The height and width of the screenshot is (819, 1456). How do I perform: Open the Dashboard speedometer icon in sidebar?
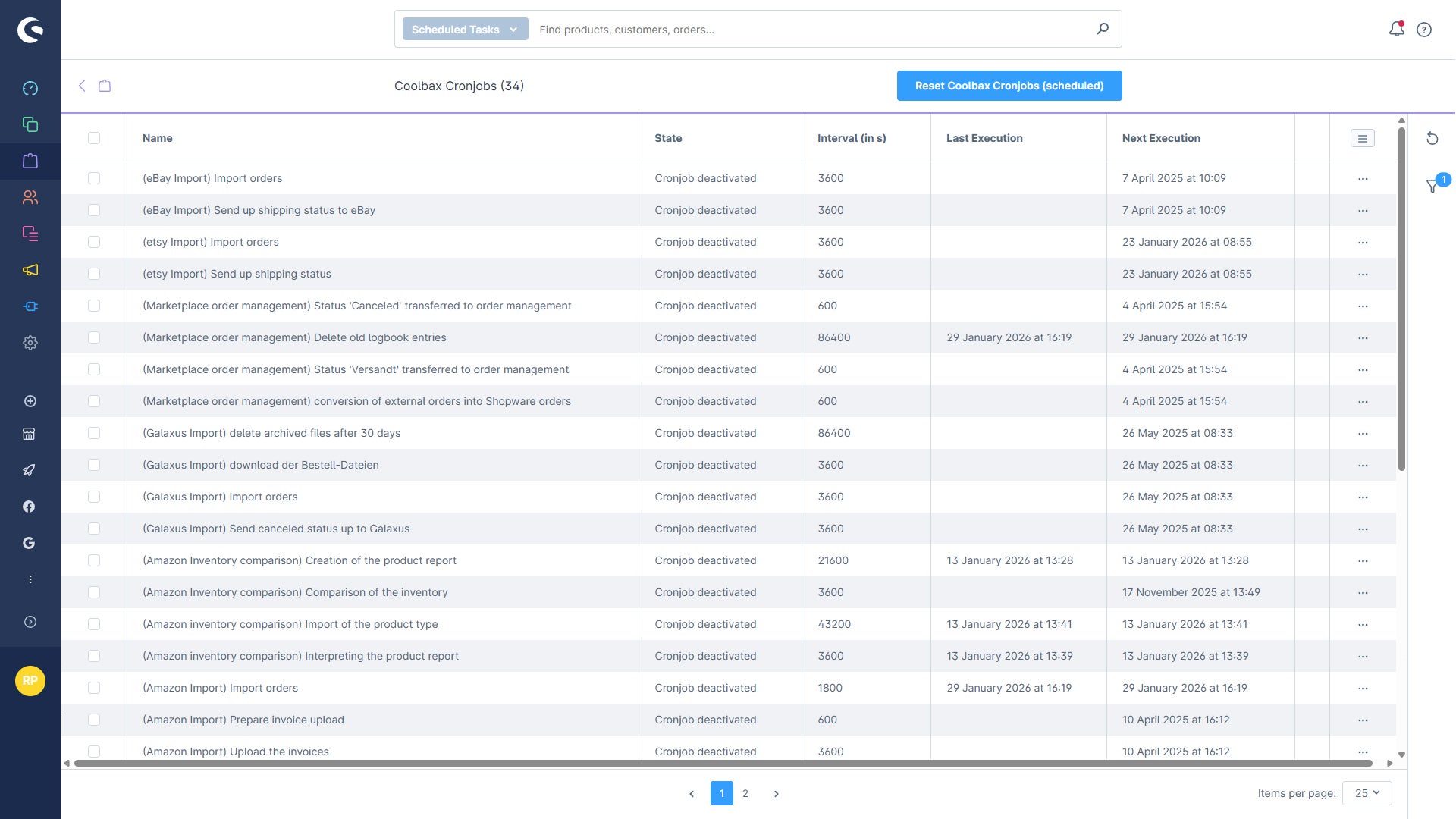pos(30,88)
